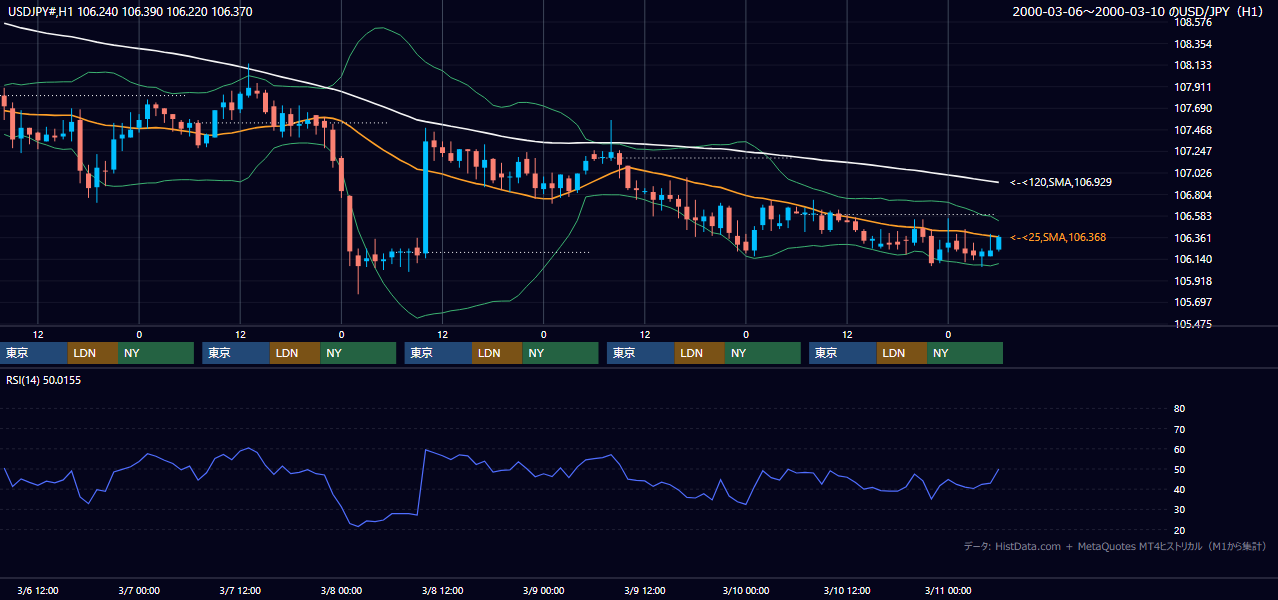Click price axis label 108.354
This screenshot has height=600, width=1278.
(x=1193, y=44)
